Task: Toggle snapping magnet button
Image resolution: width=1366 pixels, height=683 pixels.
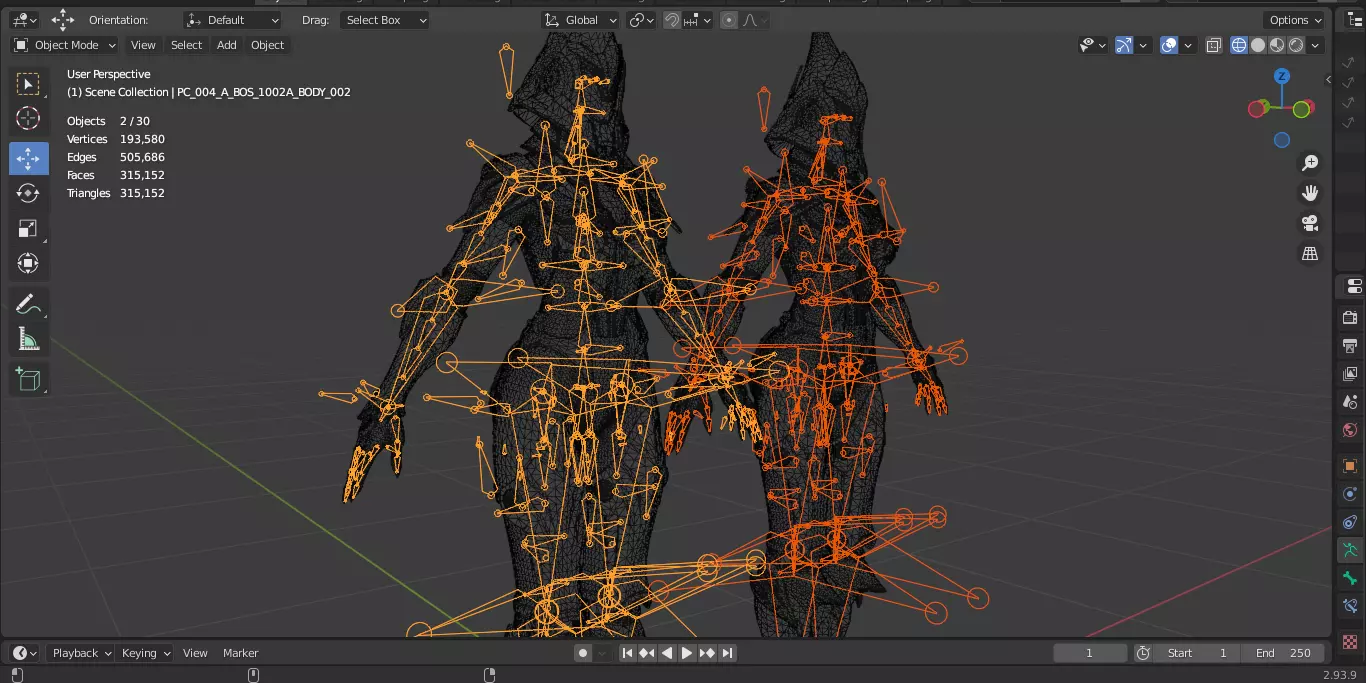Action: coord(673,20)
